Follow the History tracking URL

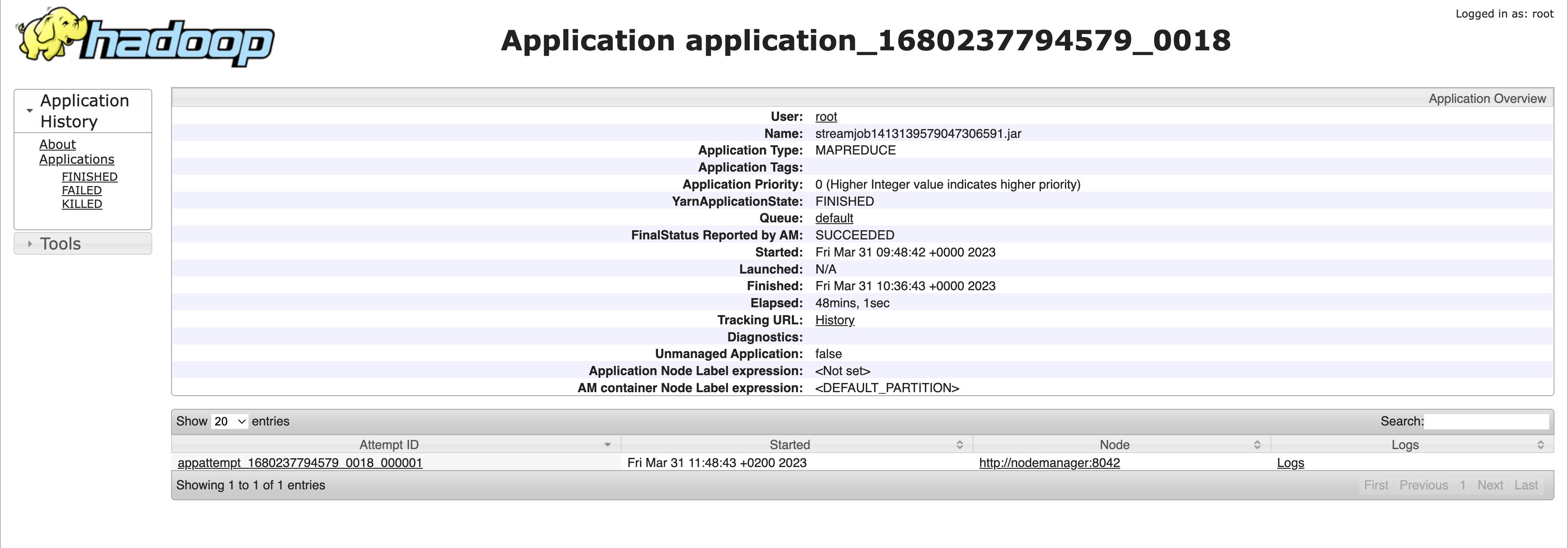tap(834, 320)
